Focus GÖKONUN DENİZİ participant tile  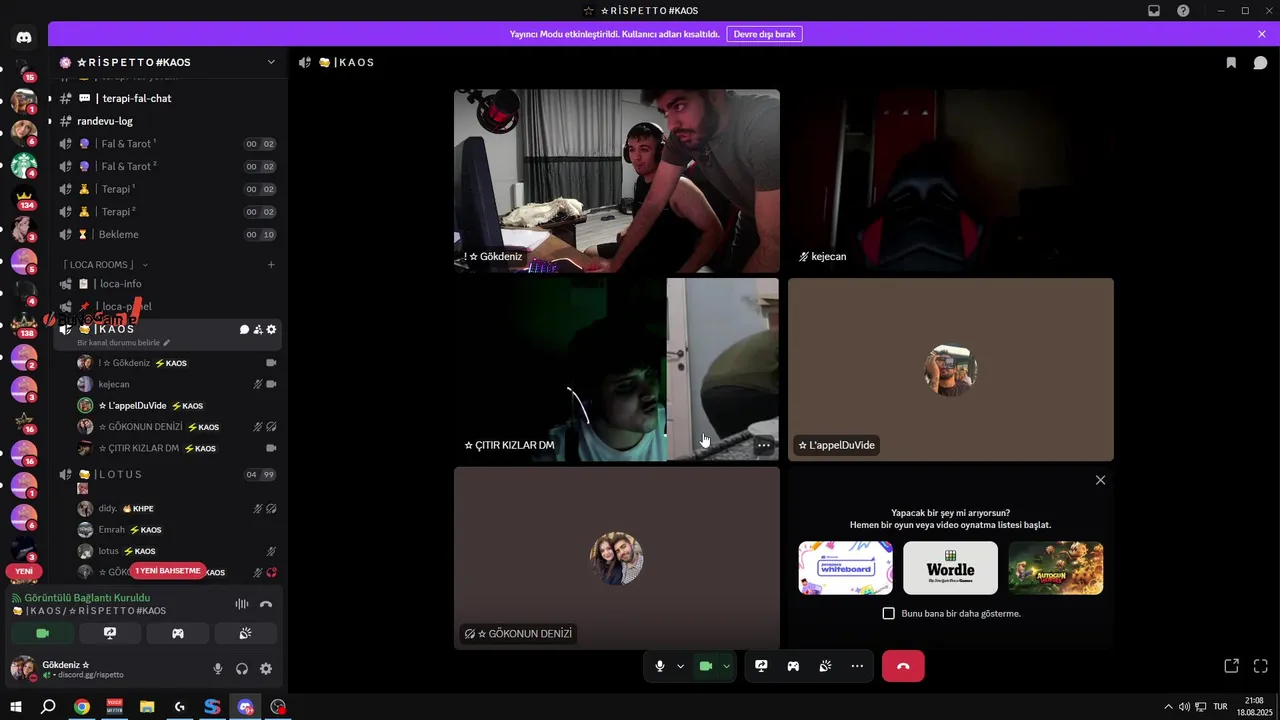tap(617, 558)
